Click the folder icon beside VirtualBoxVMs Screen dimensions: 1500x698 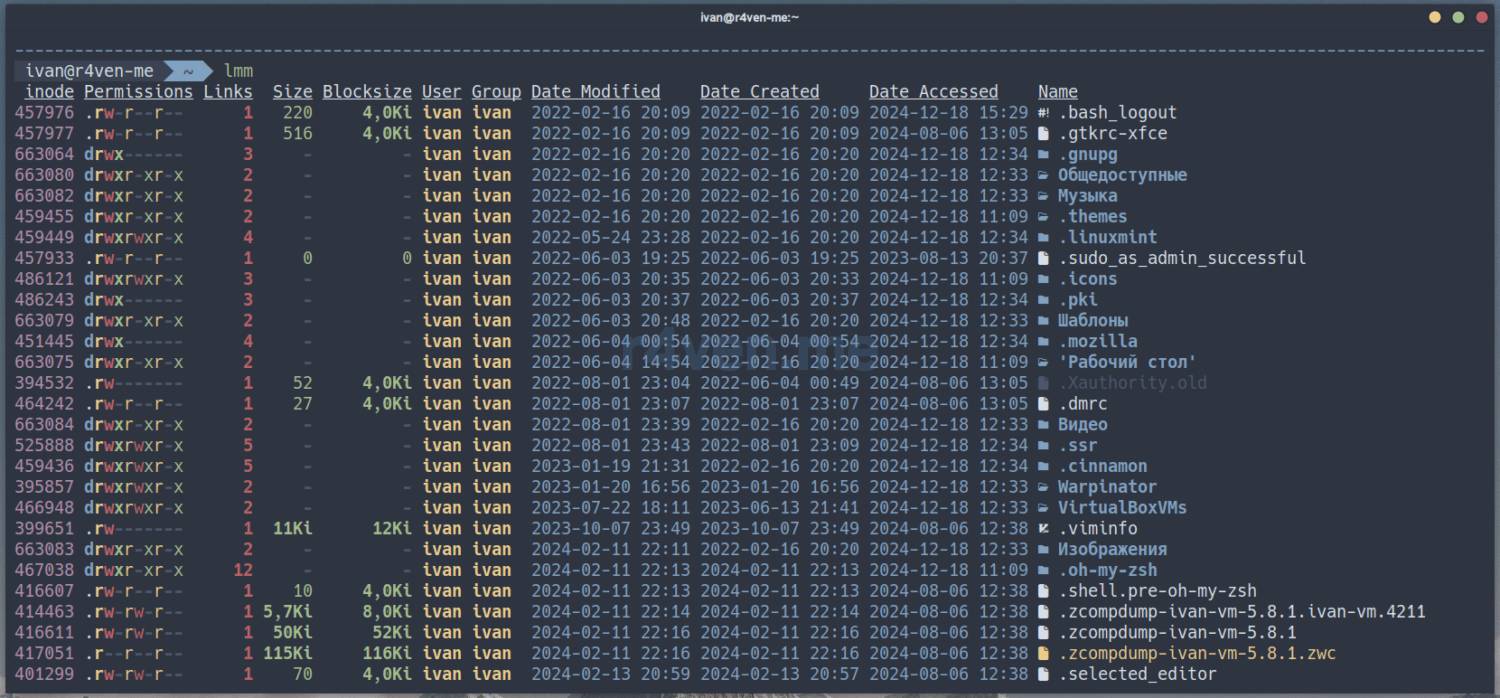pos(1044,508)
